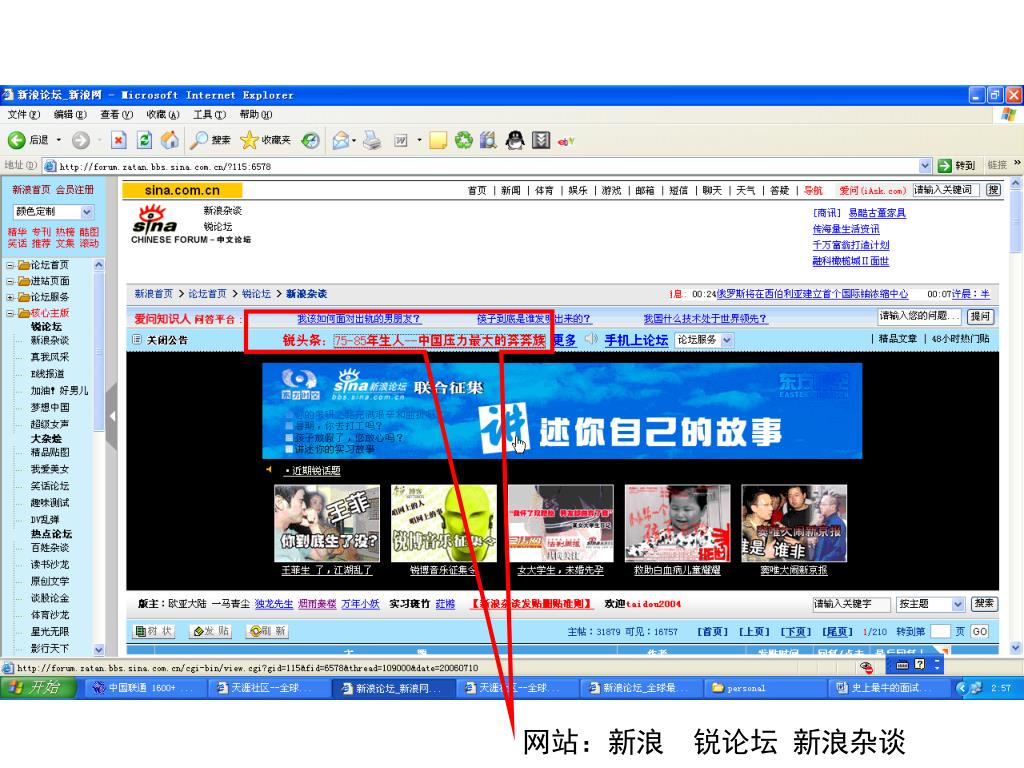Click the 开始 Start button
Viewport: 1024px width, 768px height.
(39, 688)
